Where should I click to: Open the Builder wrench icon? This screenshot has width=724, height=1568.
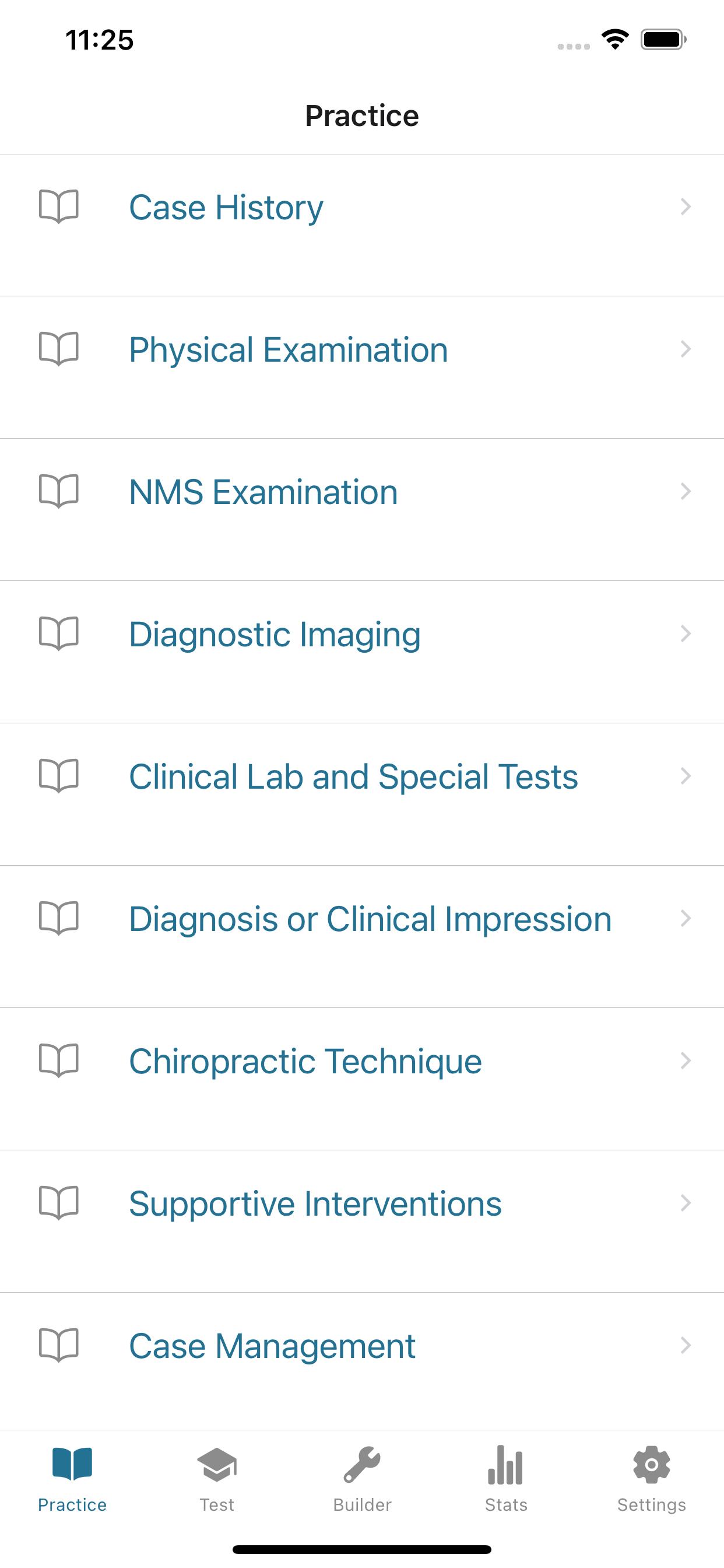[362, 1465]
